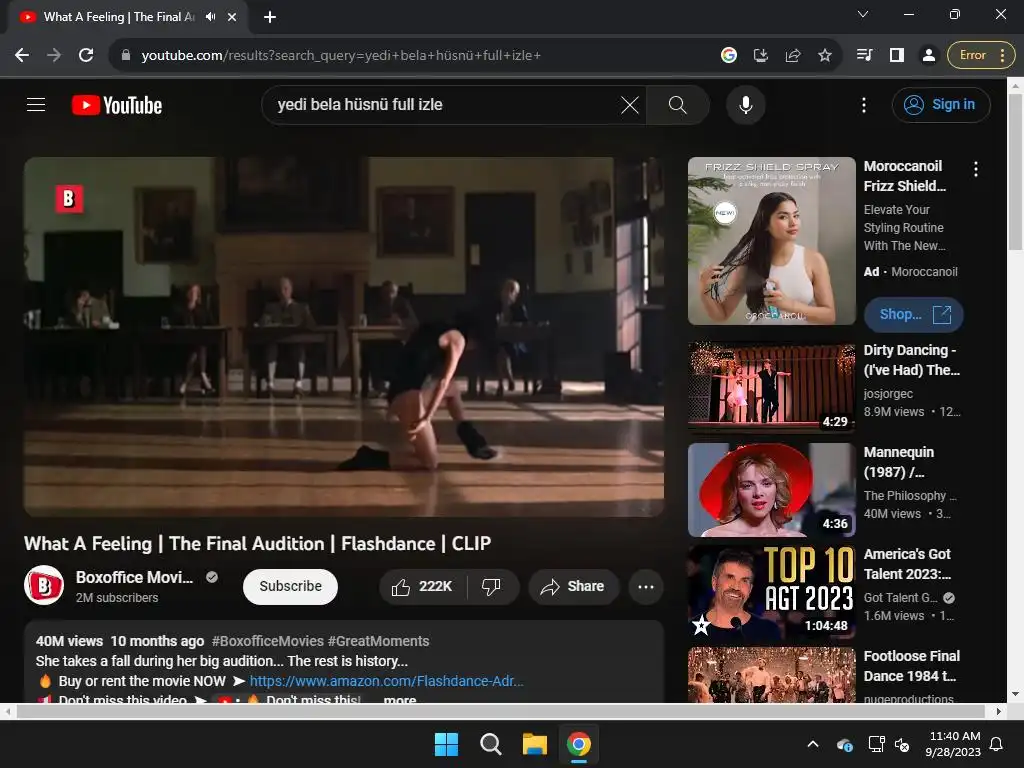Screen dimensions: 1024x768
Task: Open a new browser tab
Action: coord(270,17)
